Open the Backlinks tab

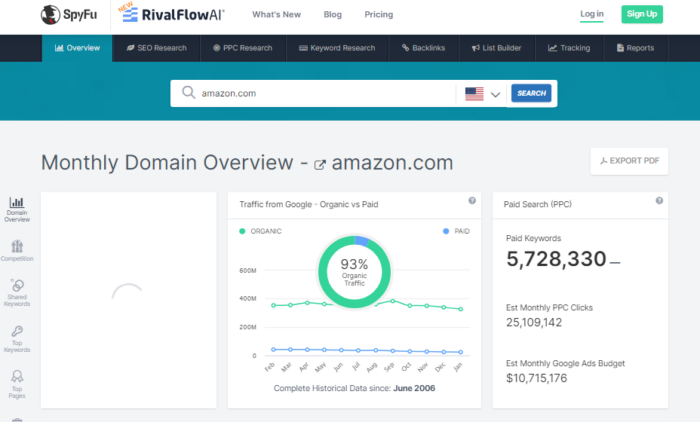(x=423, y=48)
